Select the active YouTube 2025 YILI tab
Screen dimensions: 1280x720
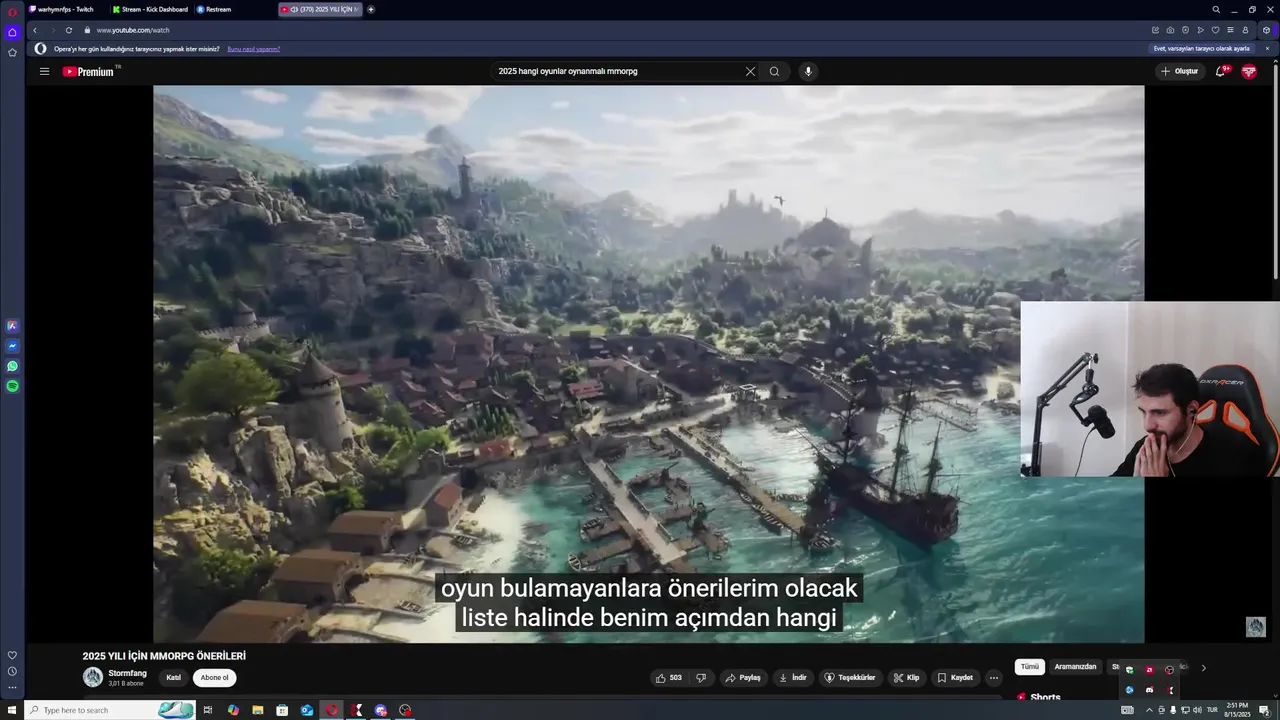[x=320, y=9]
